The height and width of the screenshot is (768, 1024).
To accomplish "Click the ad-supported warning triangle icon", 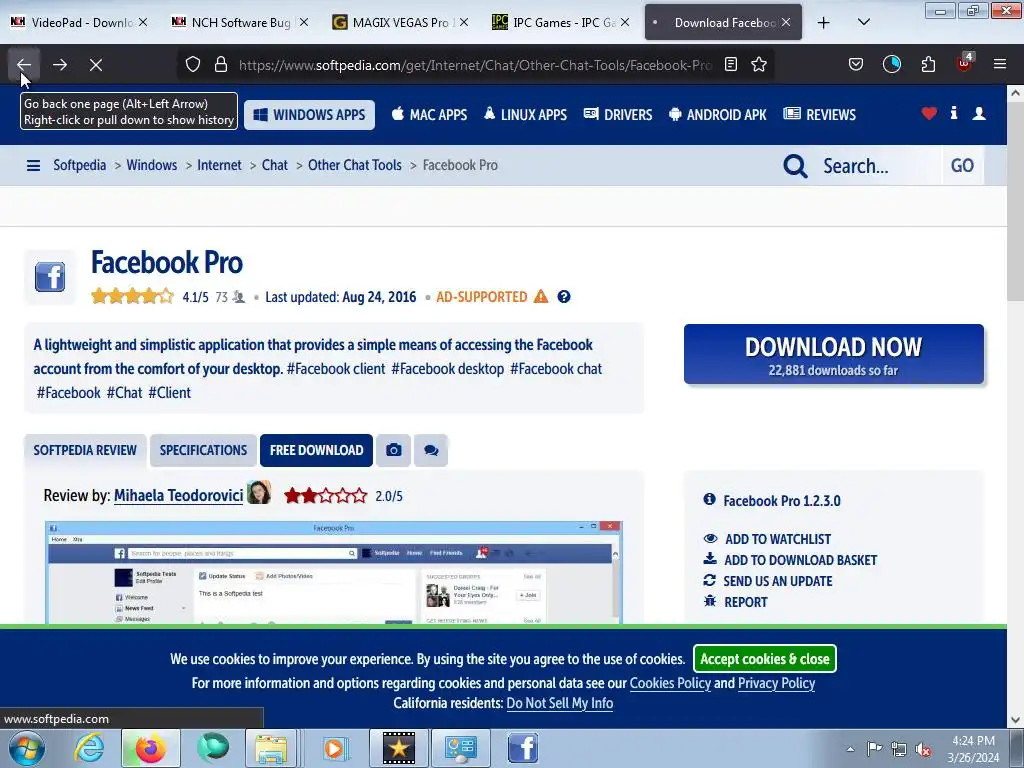I will tap(541, 296).
